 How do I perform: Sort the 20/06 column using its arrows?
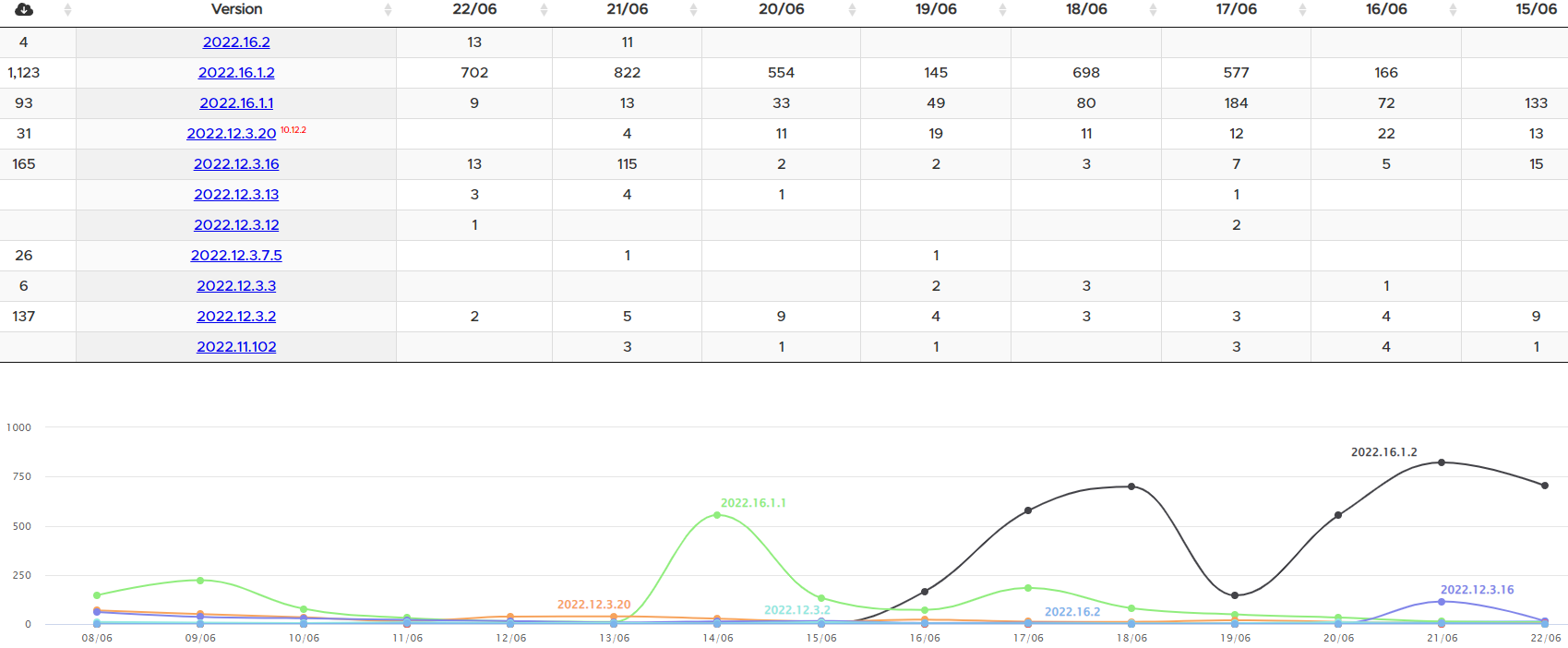(852, 9)
